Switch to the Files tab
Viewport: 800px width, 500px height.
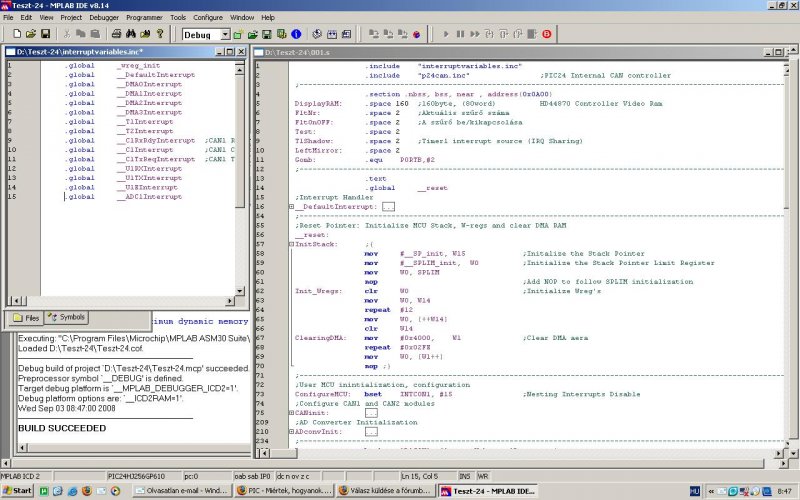pos(27,318)
